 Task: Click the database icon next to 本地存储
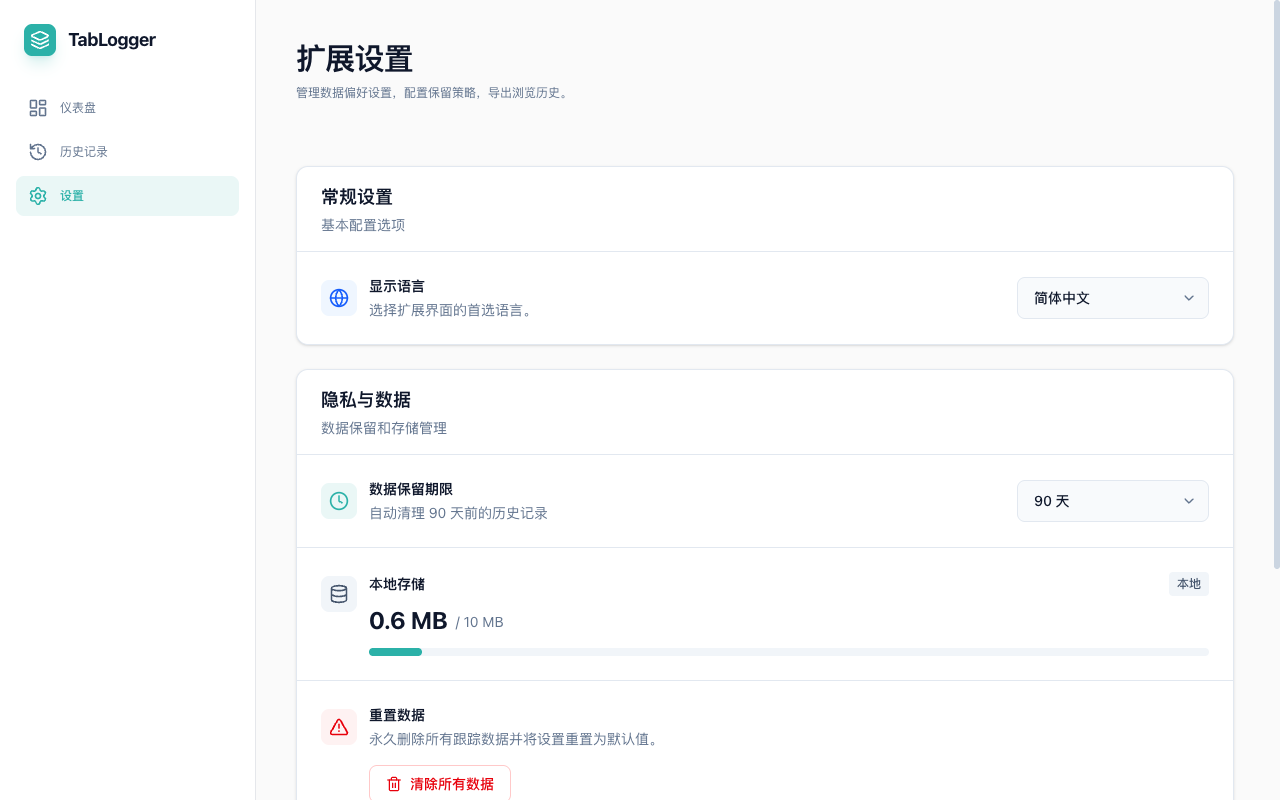[339, 593]
